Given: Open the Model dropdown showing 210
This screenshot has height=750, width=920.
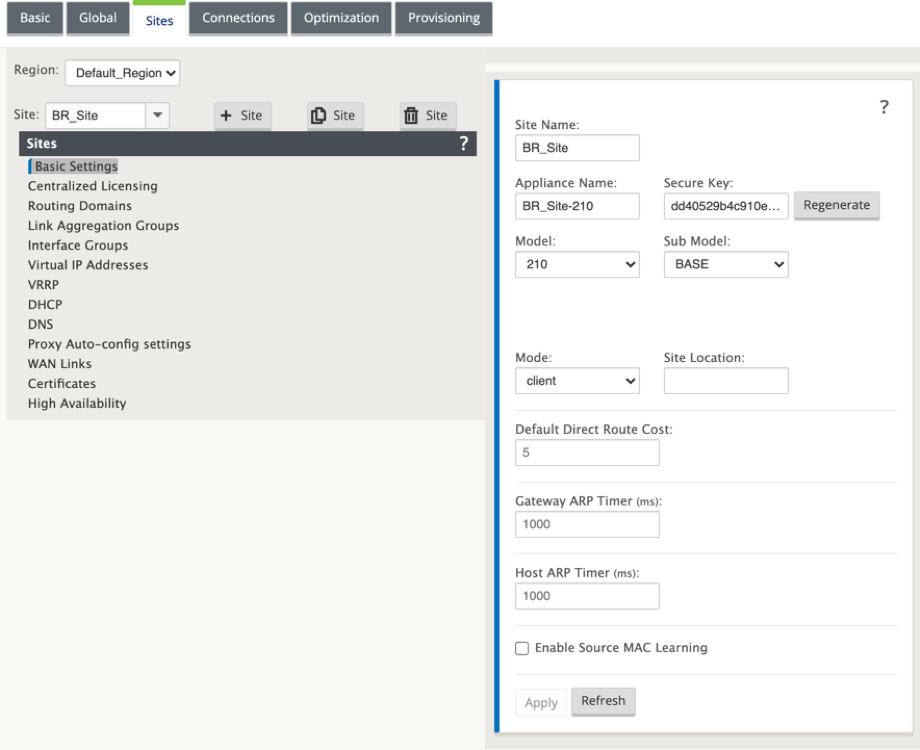Looking at the screenshot, I should (577, 264).
